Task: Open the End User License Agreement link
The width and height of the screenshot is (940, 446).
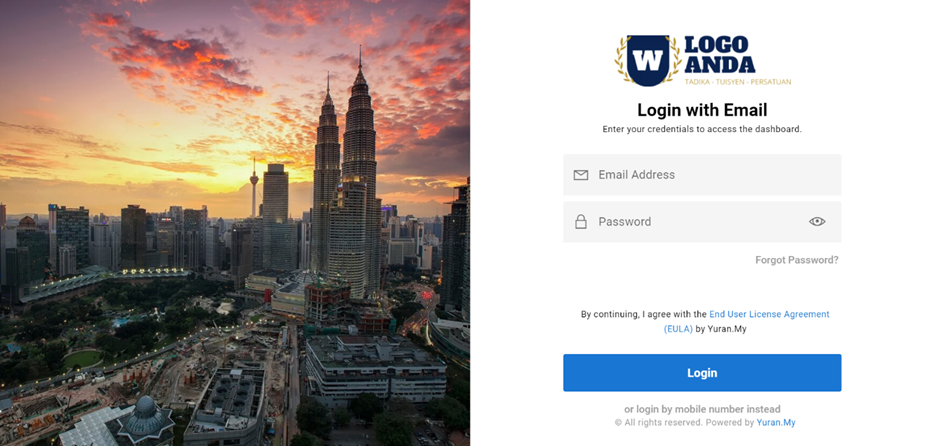Action: 769,314
